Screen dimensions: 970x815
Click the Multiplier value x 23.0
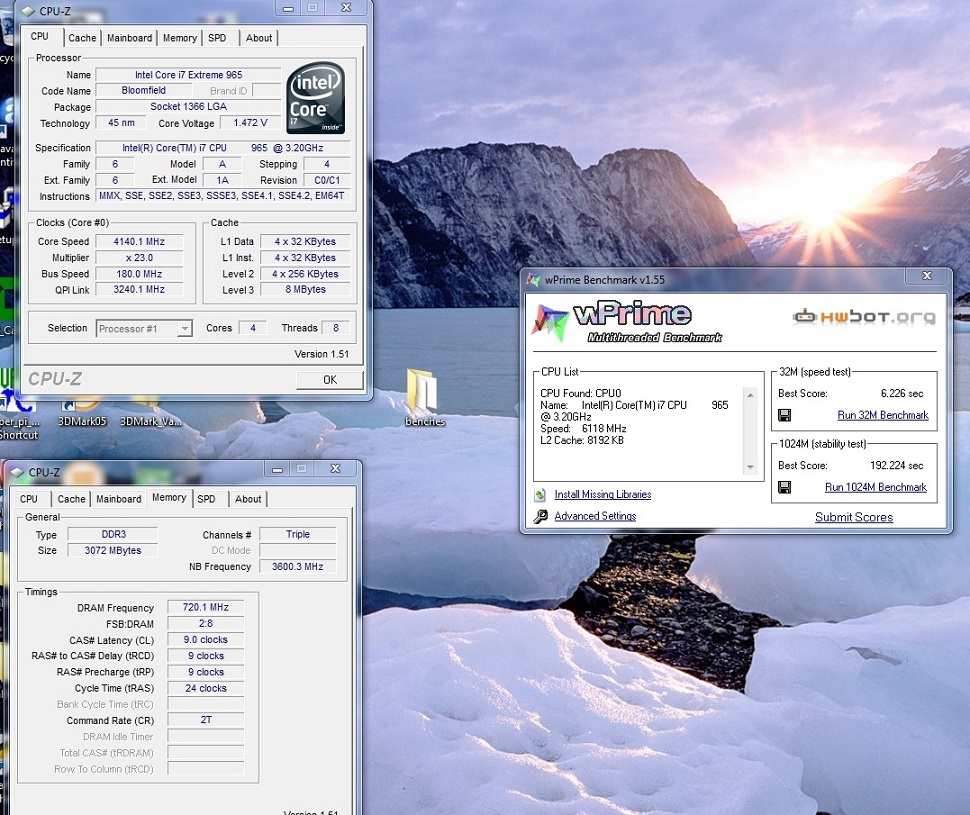point(139,258)
